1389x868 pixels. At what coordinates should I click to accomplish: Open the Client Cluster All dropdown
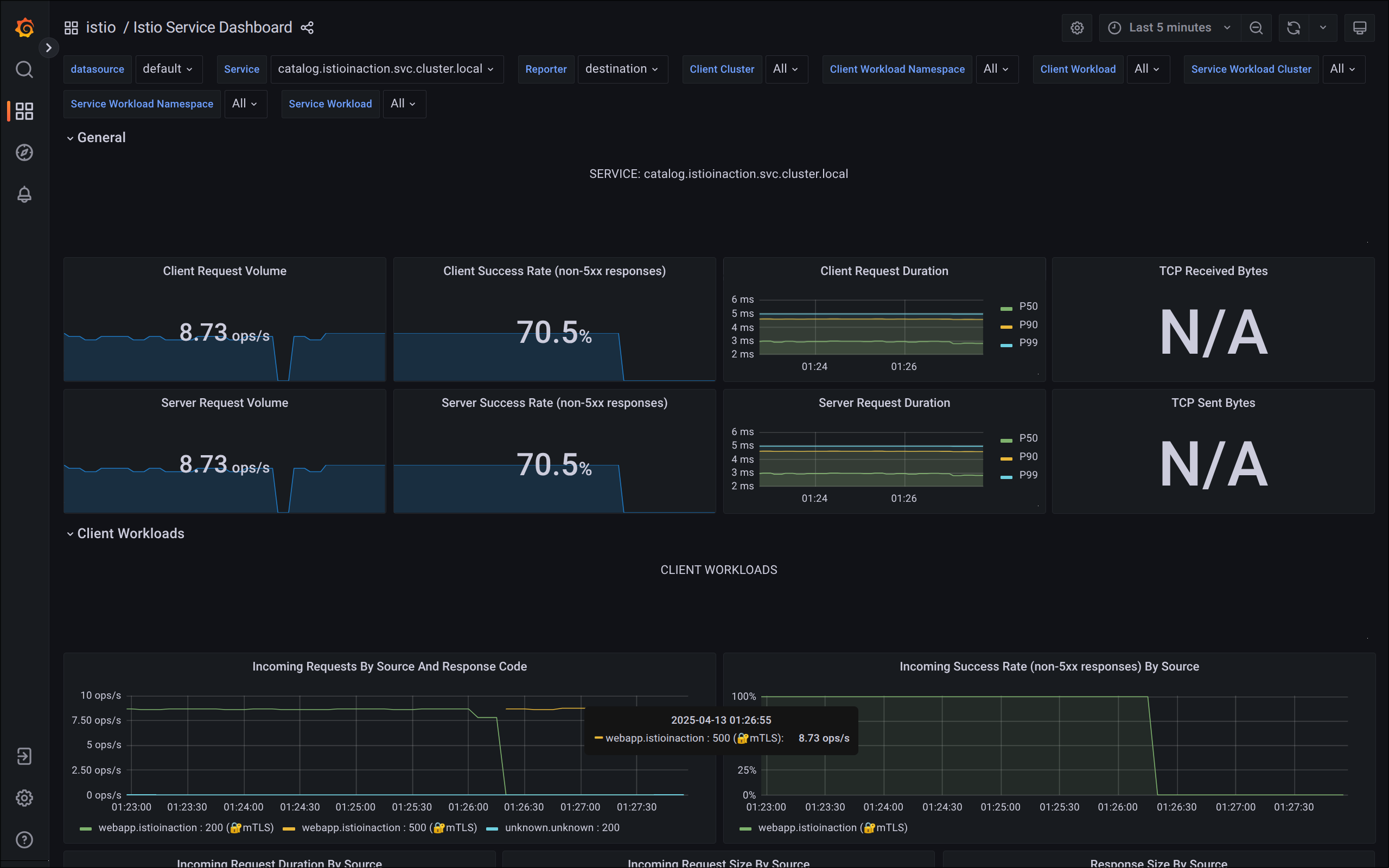click(x=786, y=69)
